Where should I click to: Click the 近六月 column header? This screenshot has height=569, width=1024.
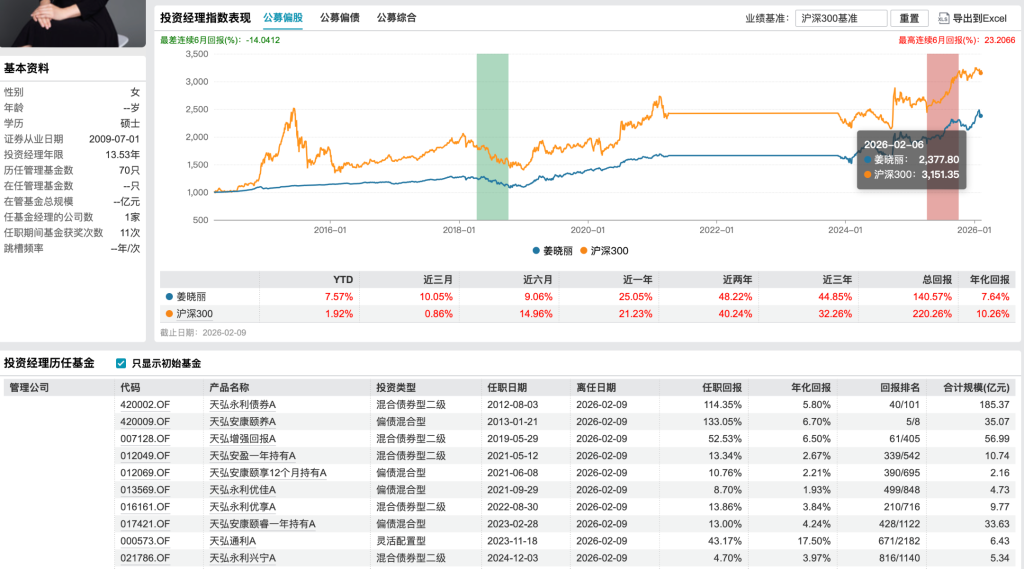point(537,280)
